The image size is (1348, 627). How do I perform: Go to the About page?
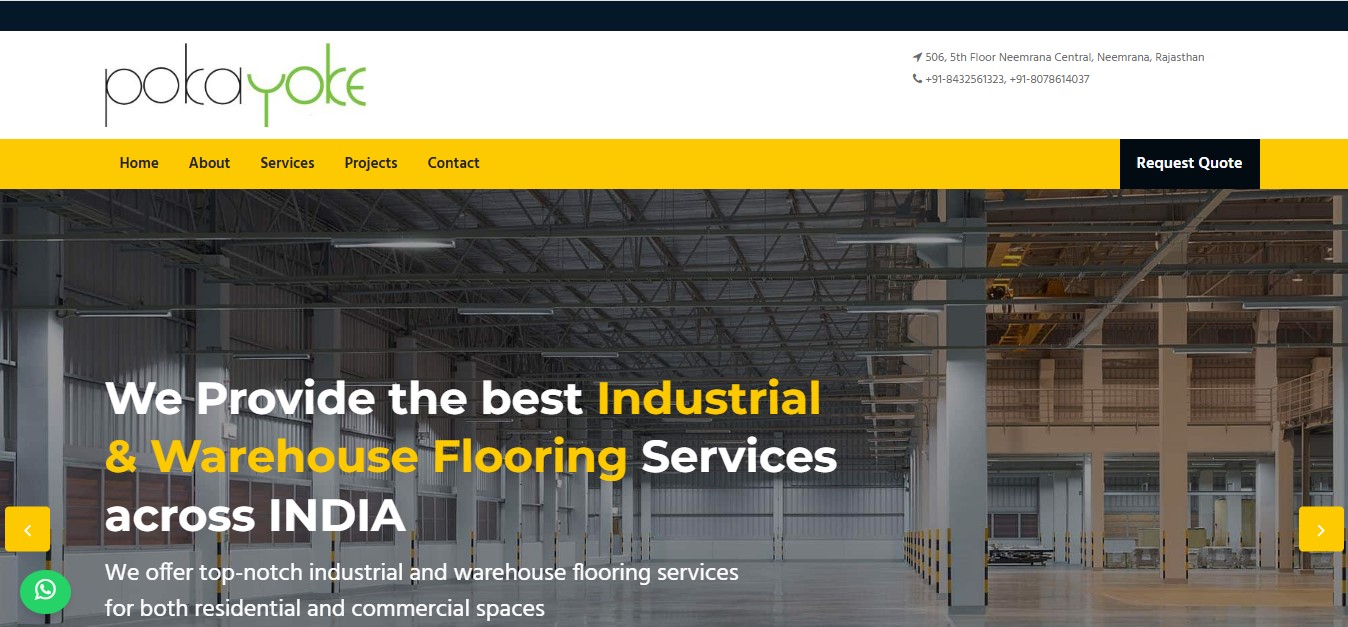tap(209, 163)
